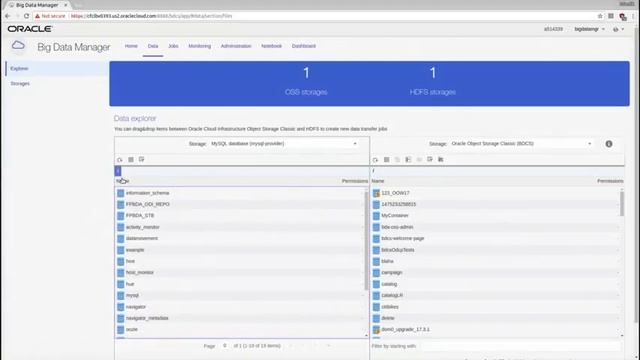Click the container icon beside MyContainer
The image size is (640, 360).
coord(376,216)
